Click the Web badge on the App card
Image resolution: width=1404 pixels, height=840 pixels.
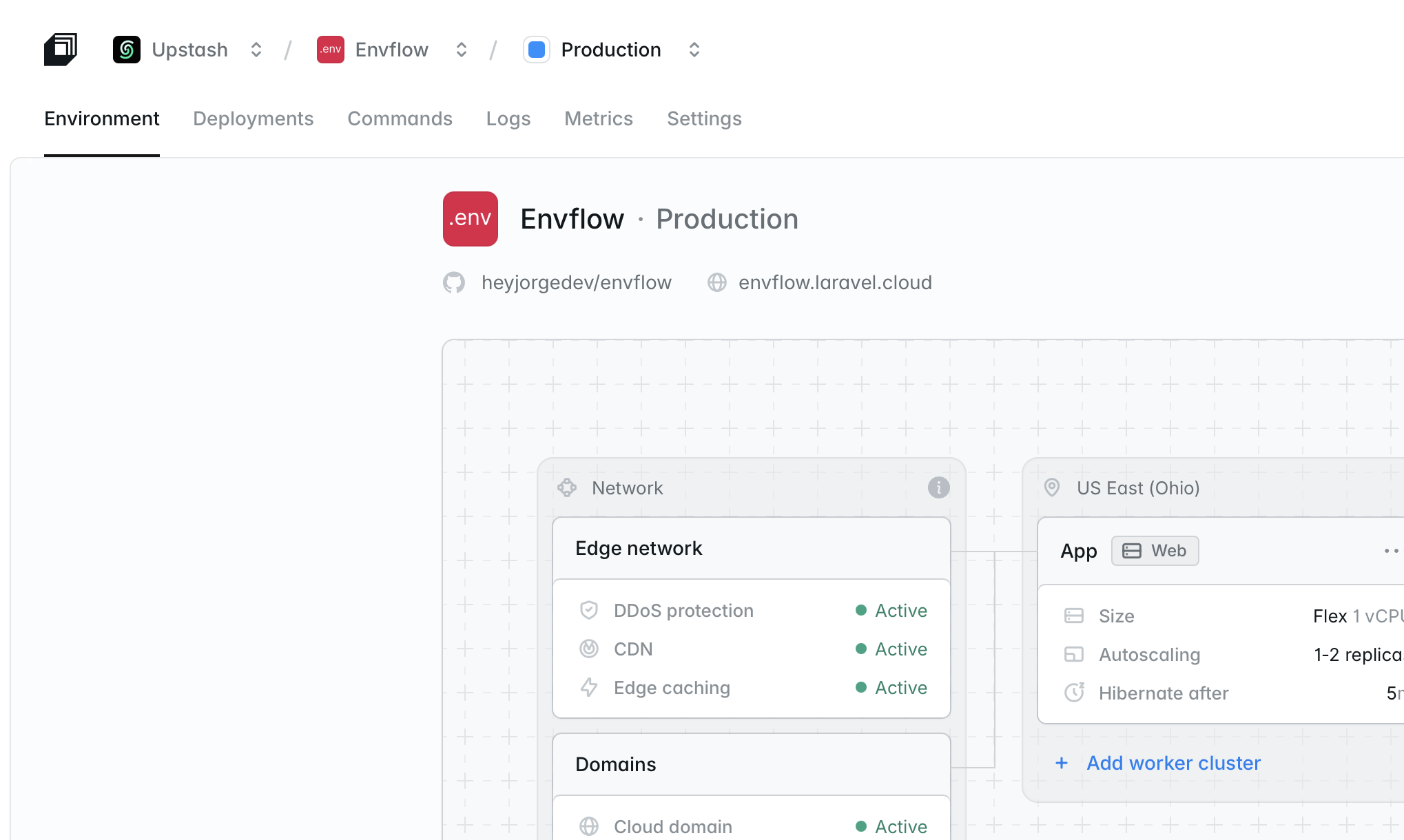pyautogui.click(x=1155, y=550)
